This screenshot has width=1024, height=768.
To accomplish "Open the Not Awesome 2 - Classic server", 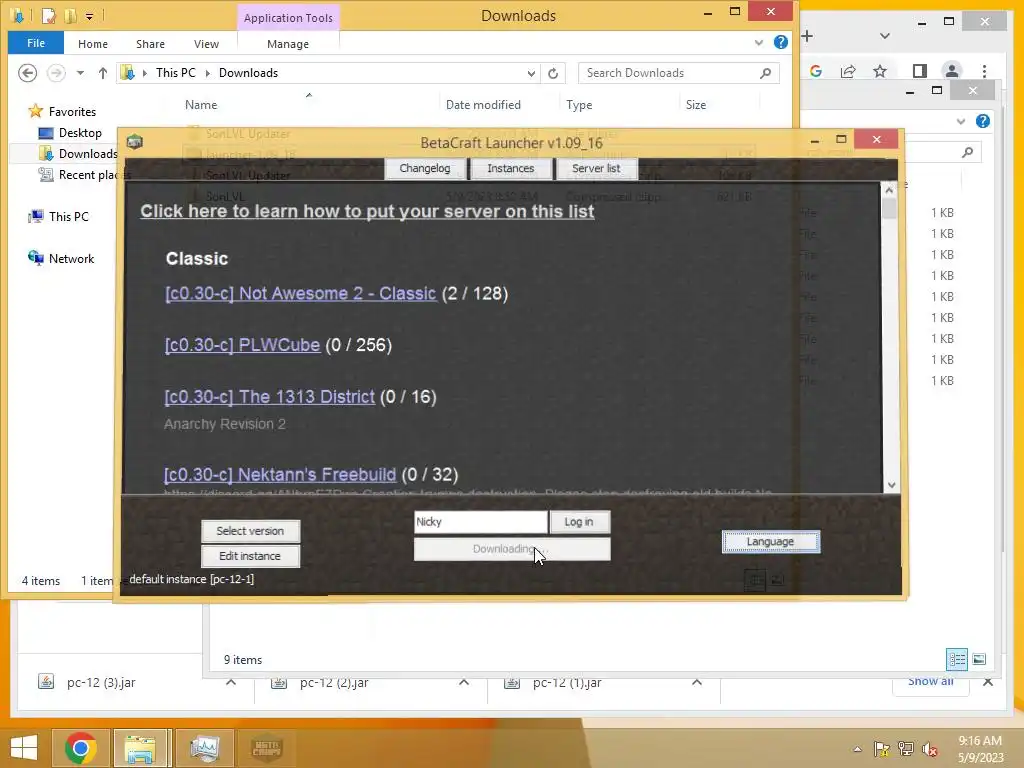I will click(300, 293).
